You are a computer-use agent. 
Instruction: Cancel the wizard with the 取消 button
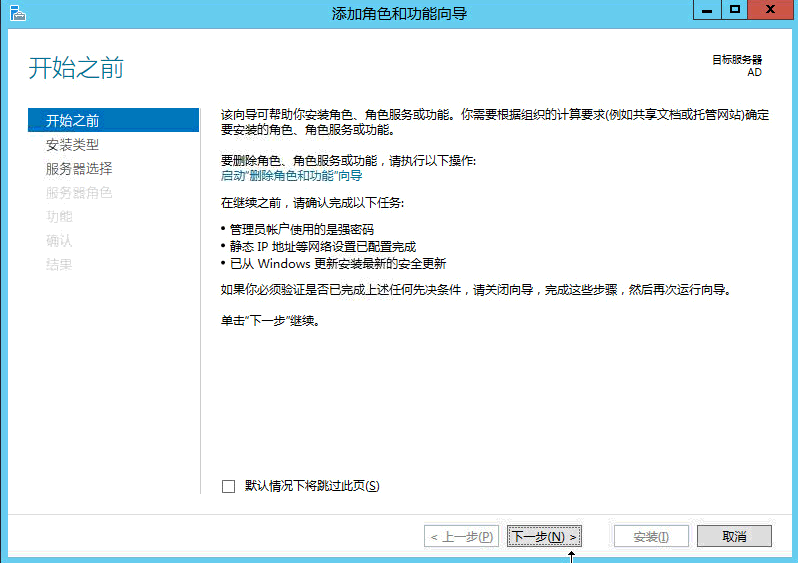(x=734, y=537)
